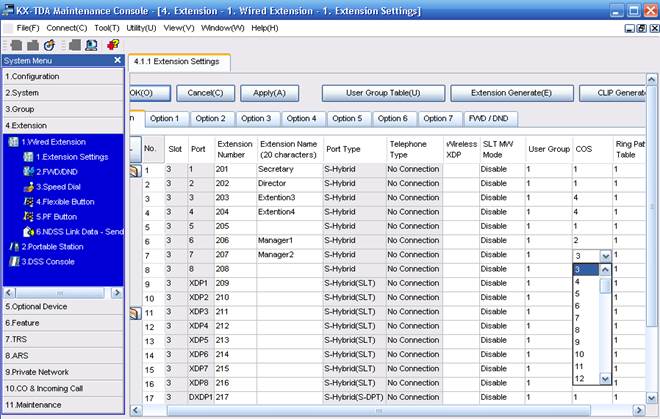Click the Apply(A) button

(x=269, y=93)
